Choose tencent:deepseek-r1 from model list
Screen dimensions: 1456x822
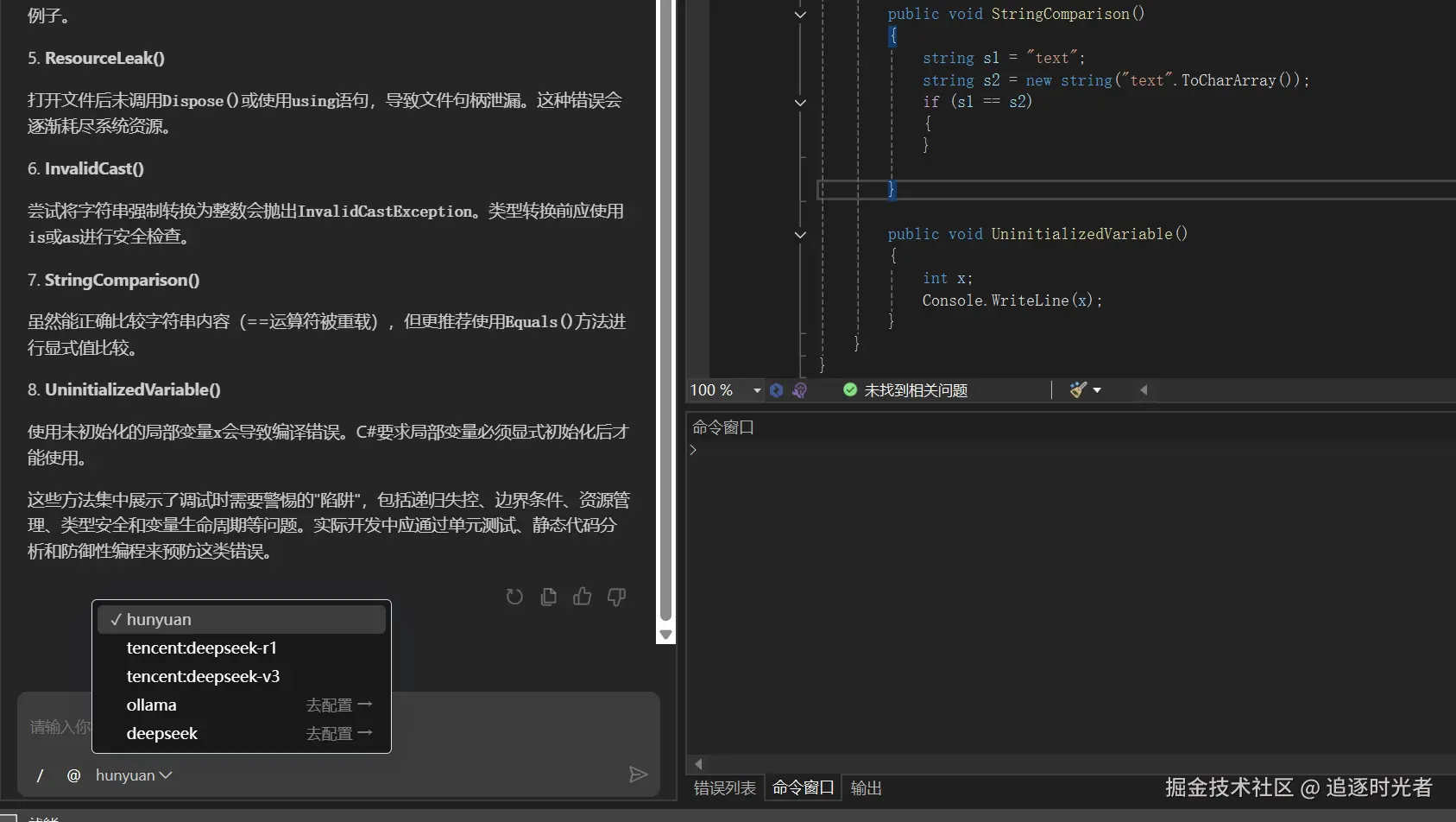click(x=201, y=648)
